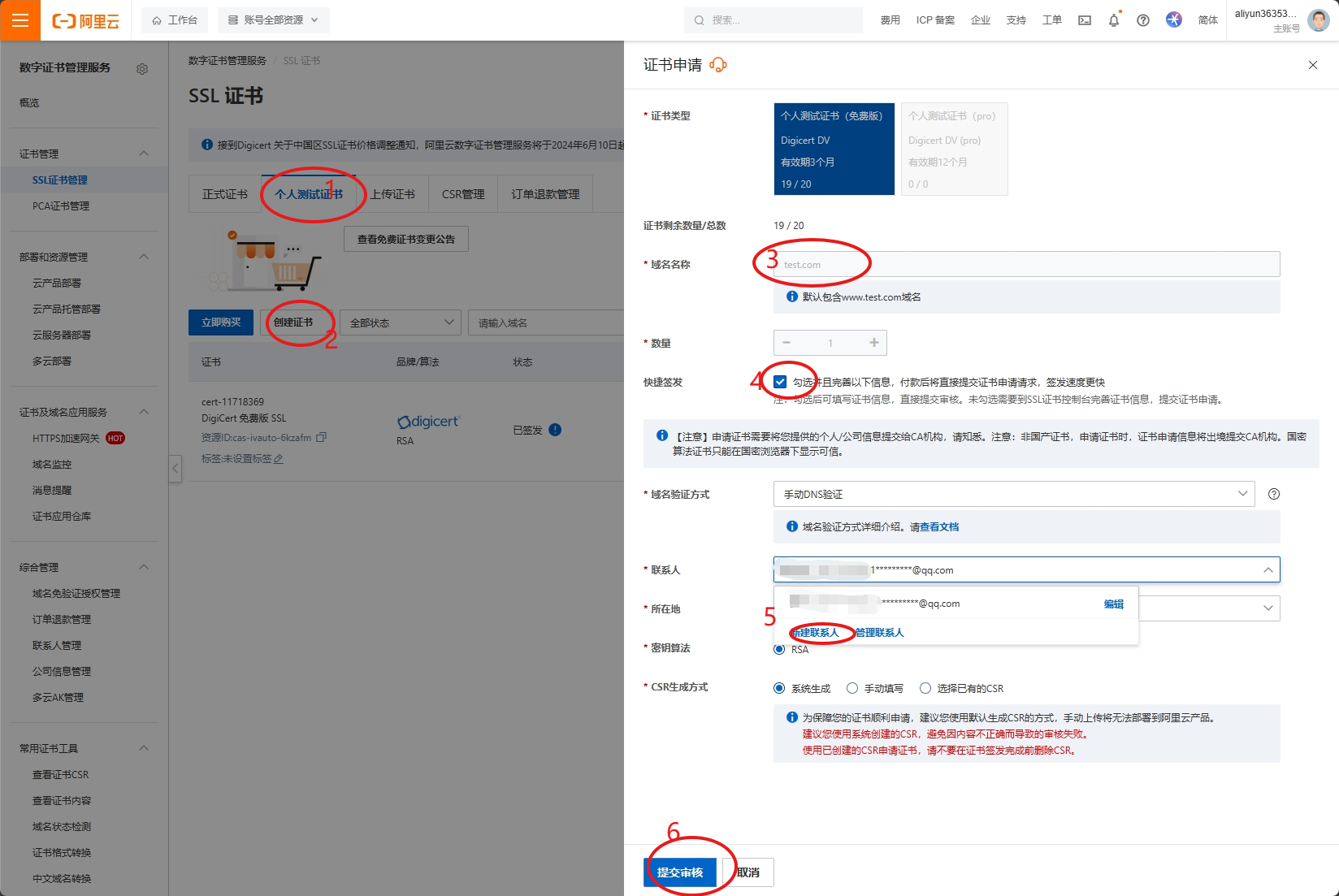Switch to 上传证书 tab
This screenshot has width=1339, height=896.
(392, 194)
